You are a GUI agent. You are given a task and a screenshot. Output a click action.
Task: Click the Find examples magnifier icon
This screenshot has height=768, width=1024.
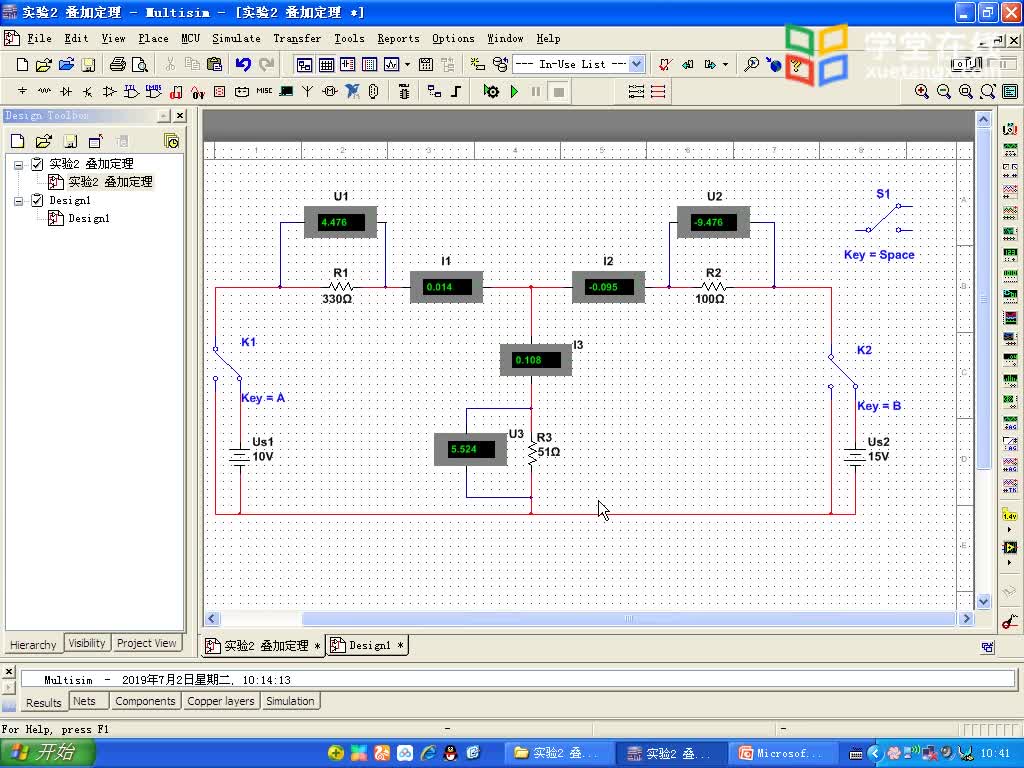[x=752, y=64]
